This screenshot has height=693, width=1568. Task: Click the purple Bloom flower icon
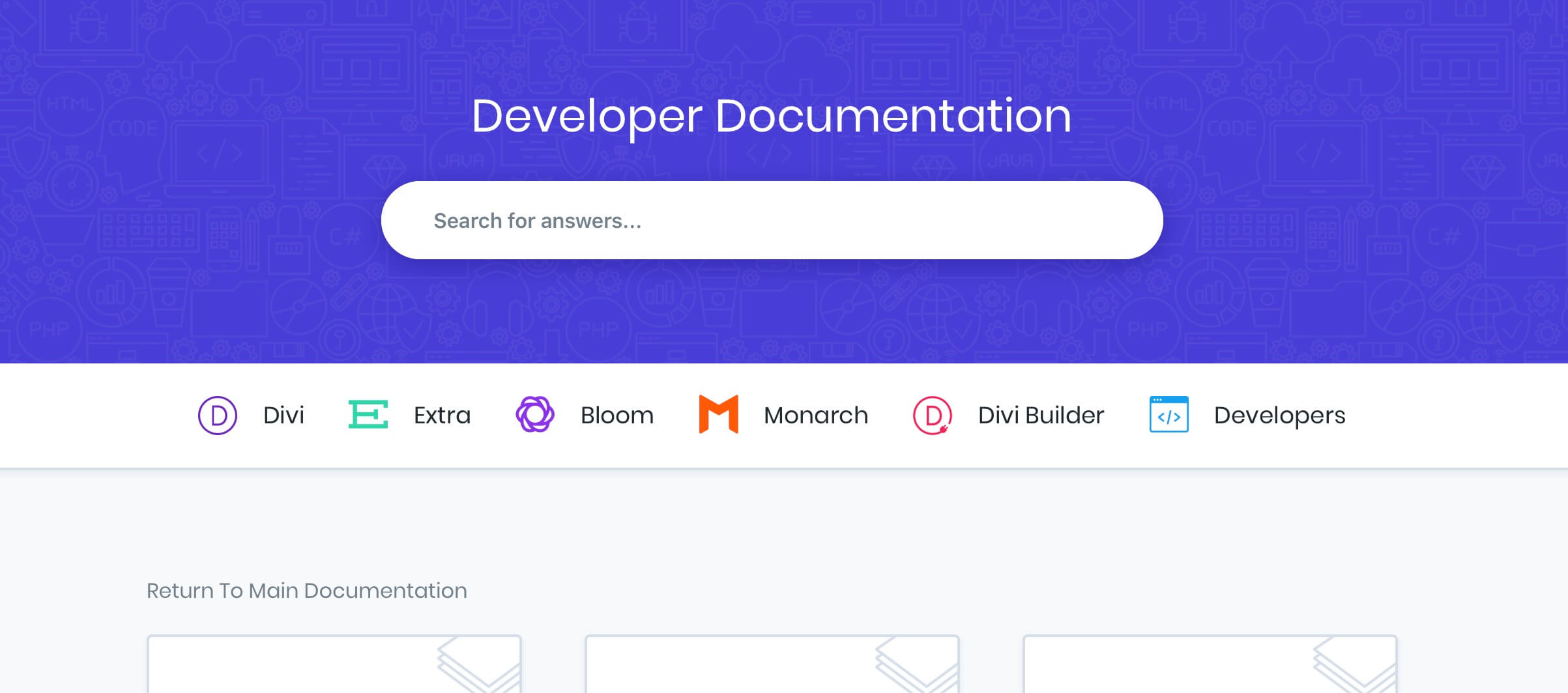(x=535, y=414)
